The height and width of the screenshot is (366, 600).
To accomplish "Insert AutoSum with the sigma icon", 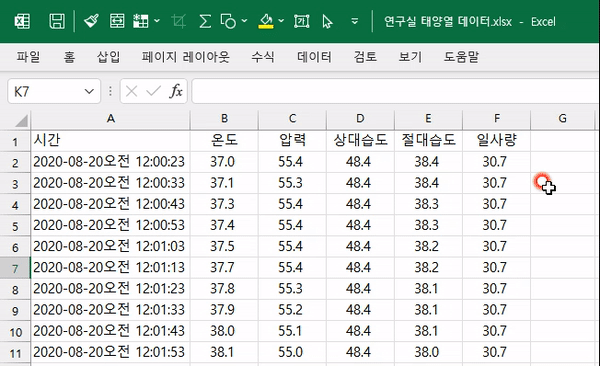I will [205, 21].
